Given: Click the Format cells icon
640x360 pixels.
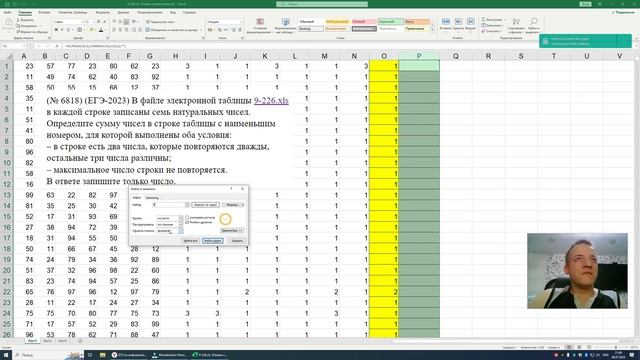Looking at the screenshot, I should 471,22.
